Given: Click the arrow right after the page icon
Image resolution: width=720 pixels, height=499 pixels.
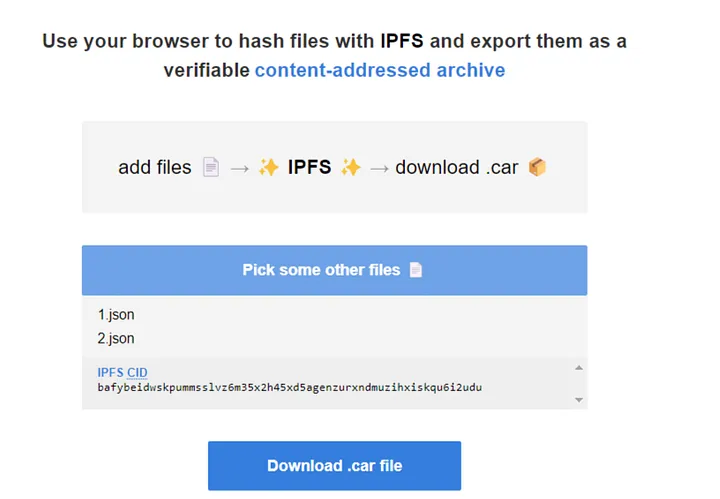Looking at the screenshot, I should pos(239,168).
